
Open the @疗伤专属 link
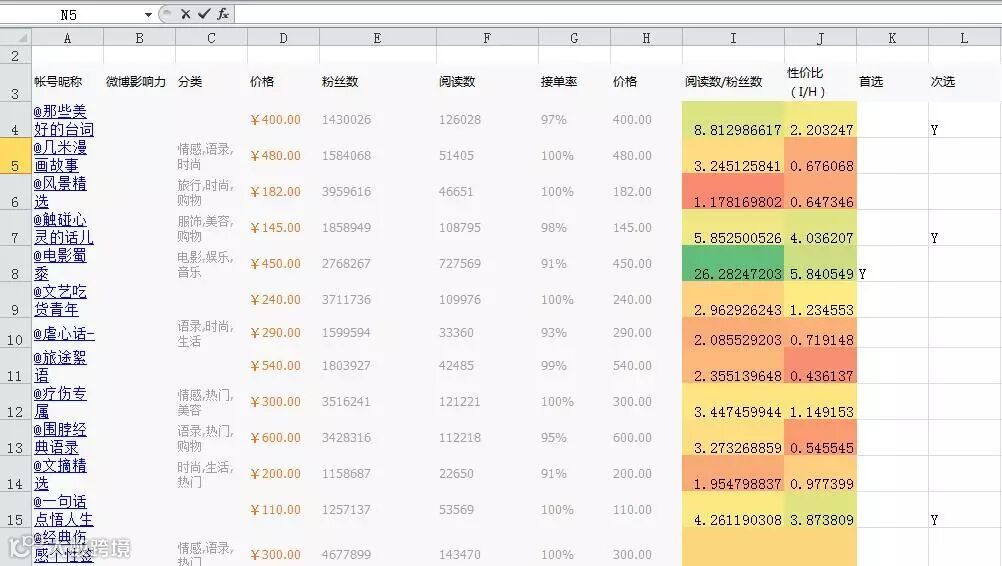[x=60, y=402]
